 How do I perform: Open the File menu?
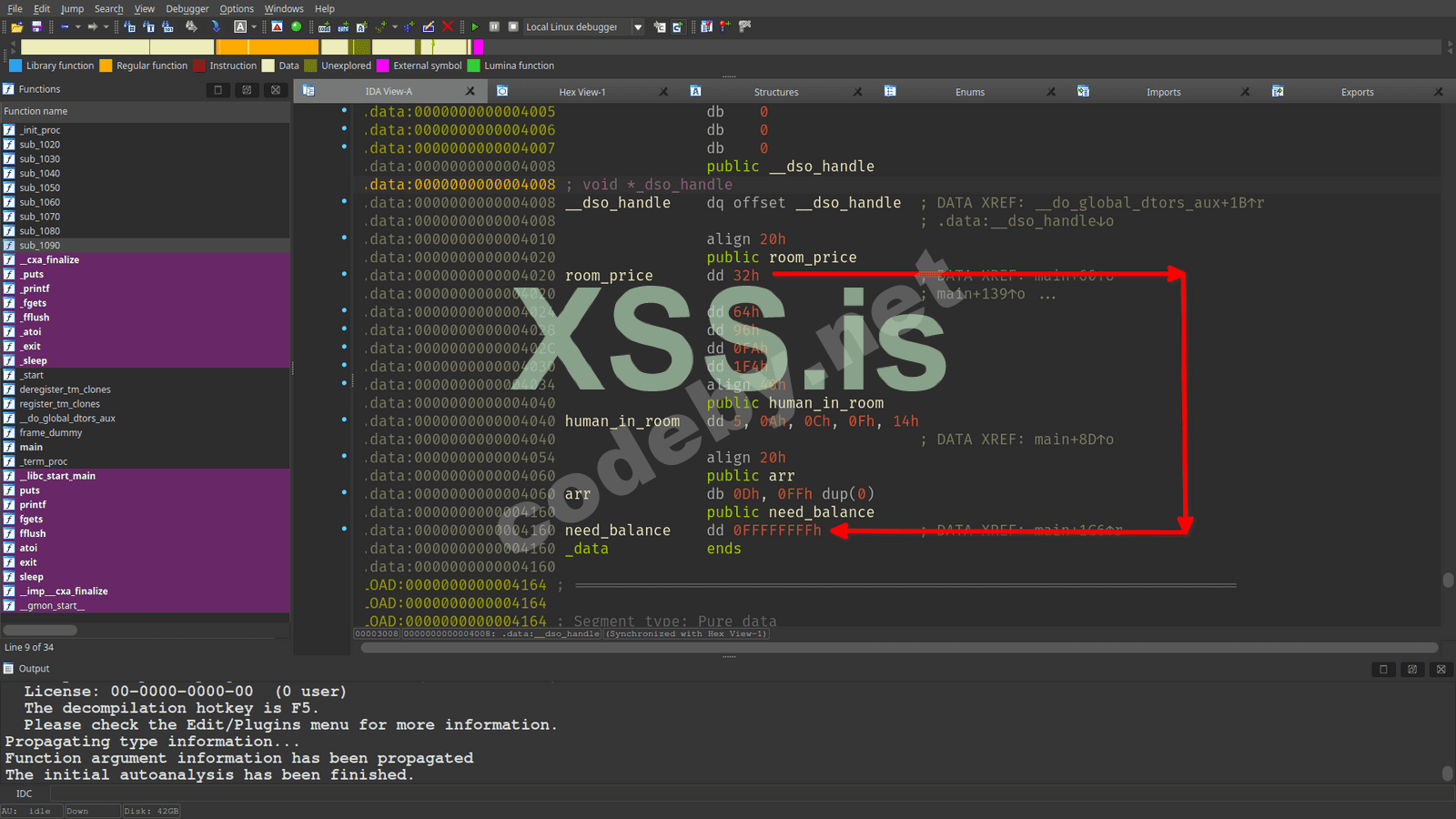[x=15, y=9]
